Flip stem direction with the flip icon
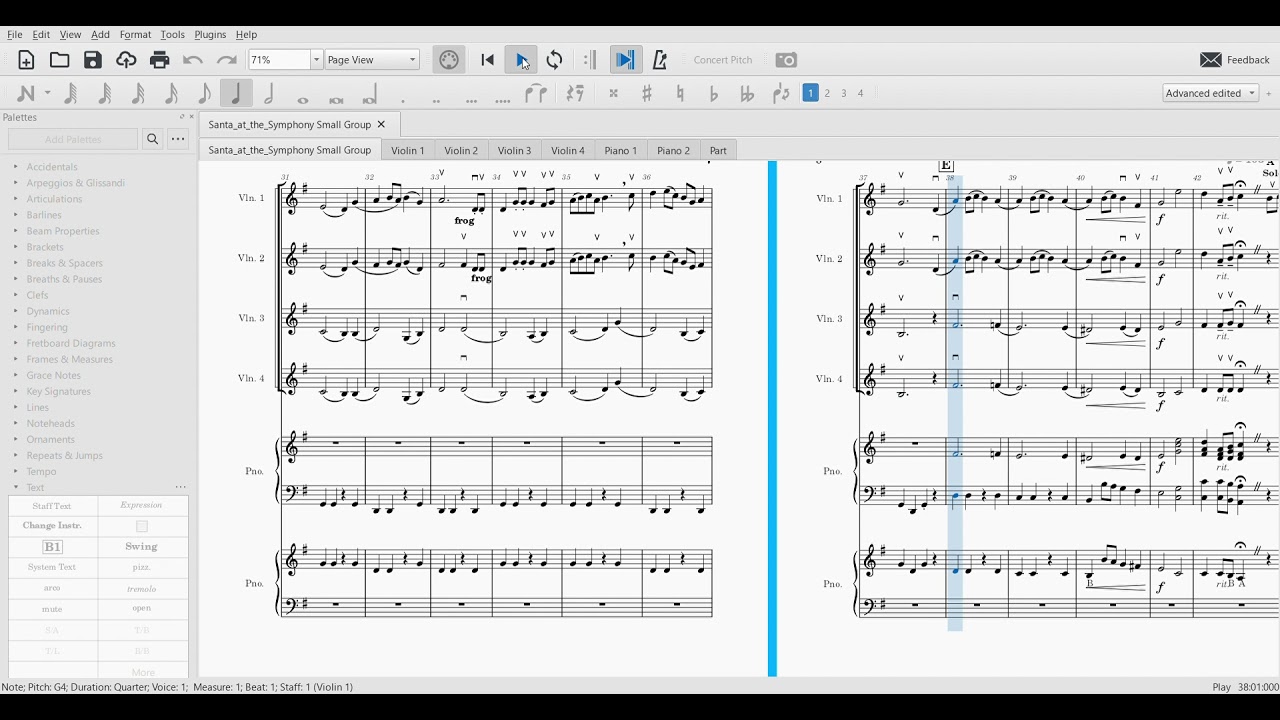The height and width of the screenshot is (720, 1280). pos(781,93)
